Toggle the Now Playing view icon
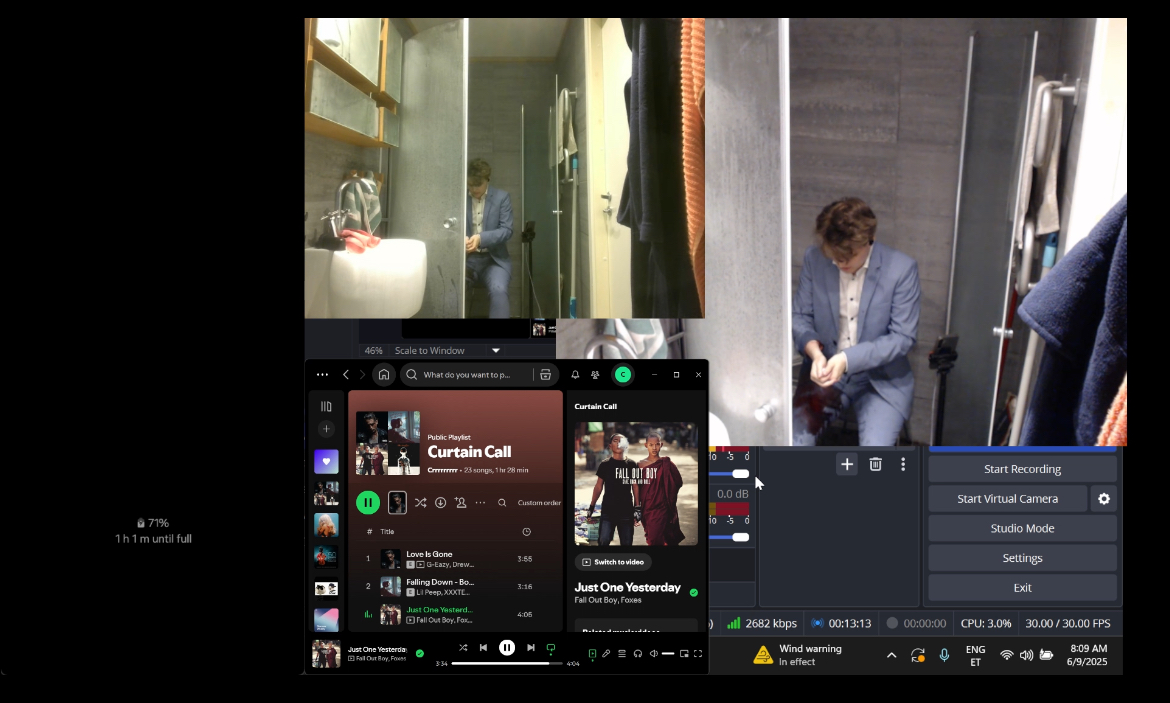 592,654
